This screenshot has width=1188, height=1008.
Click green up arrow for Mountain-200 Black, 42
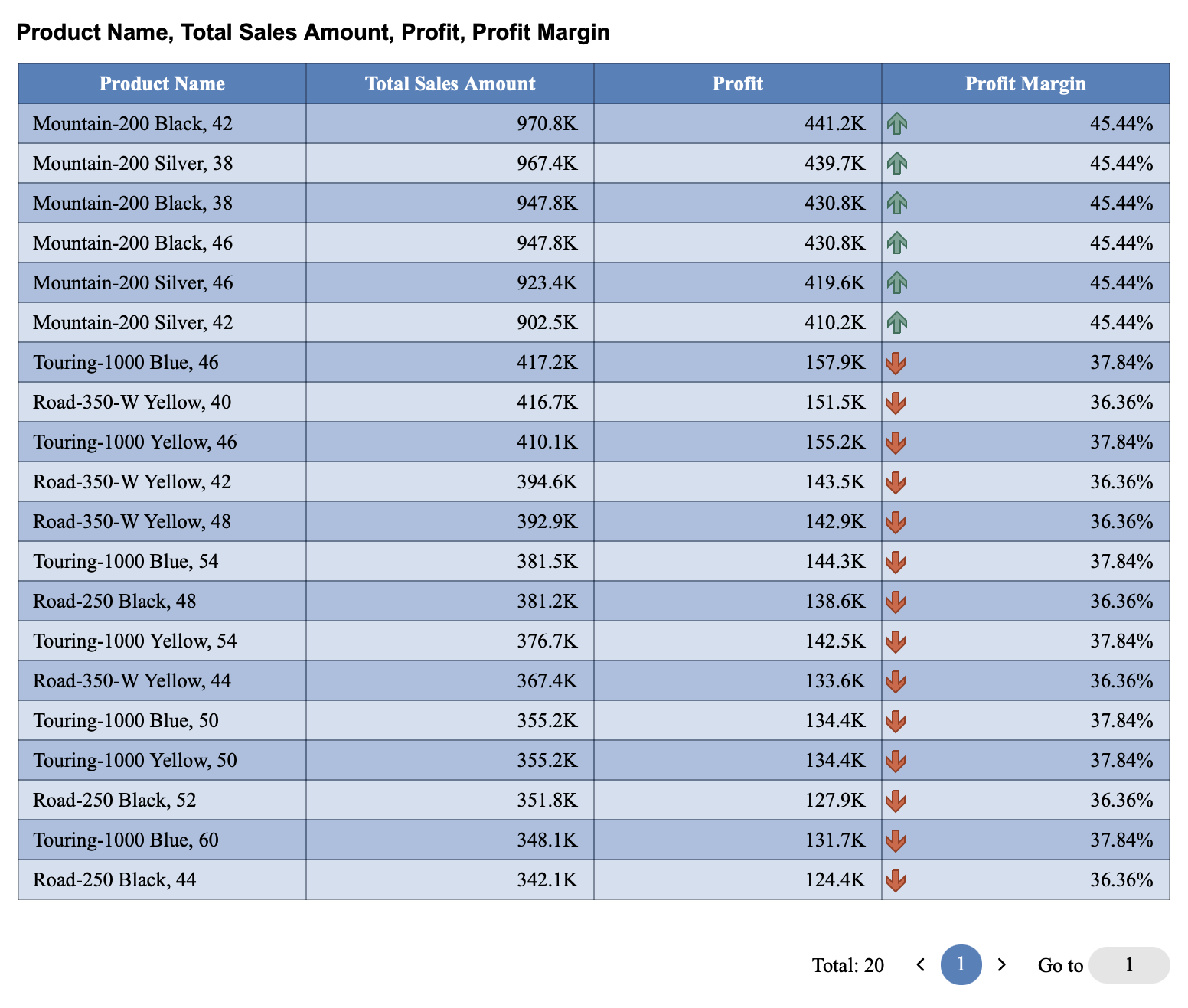[x=897, y=123]
